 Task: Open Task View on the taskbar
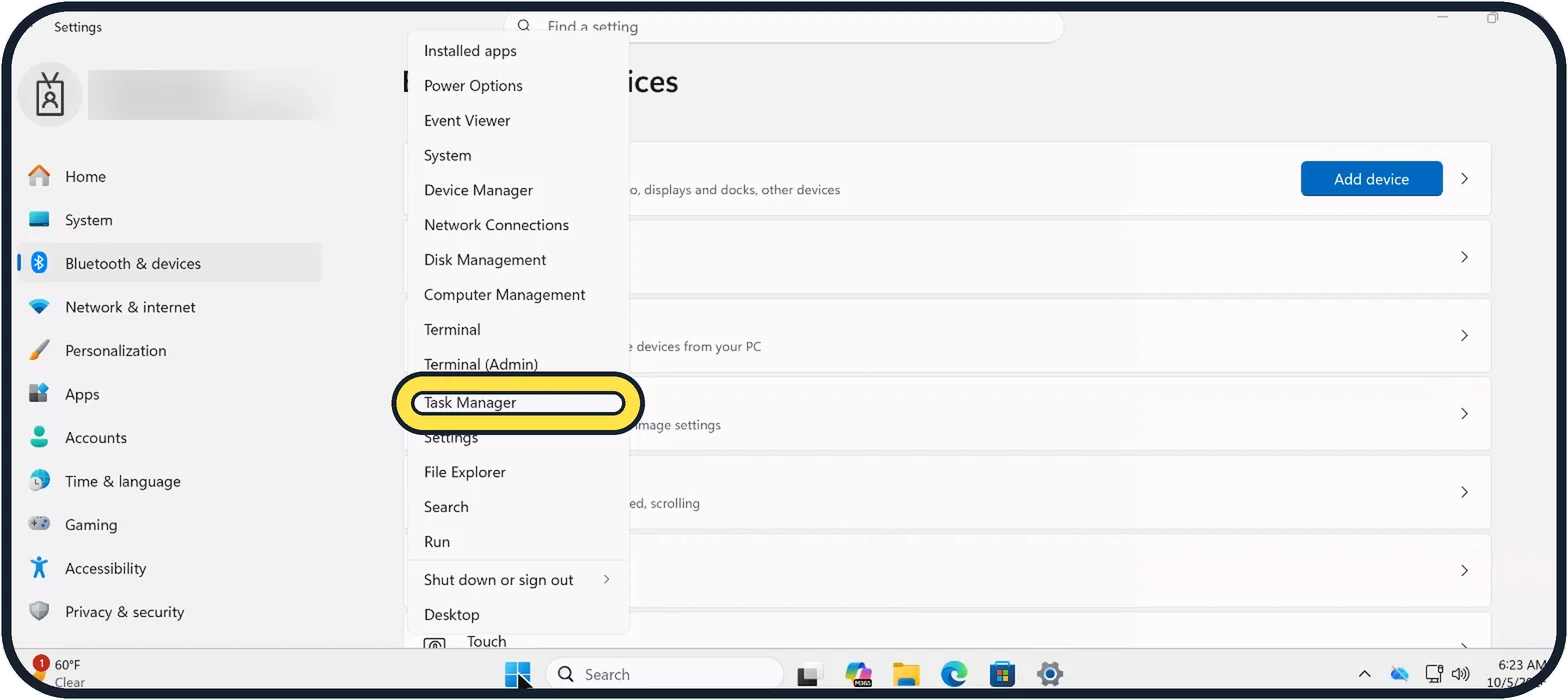tap(809, 675)
